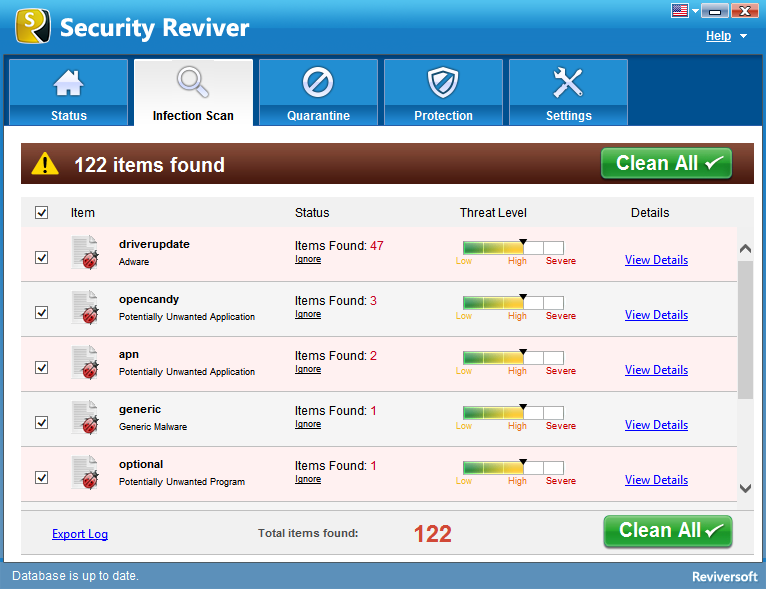
Task: View Details for optional
Action: pyautogui.click(x=656, y=480)
